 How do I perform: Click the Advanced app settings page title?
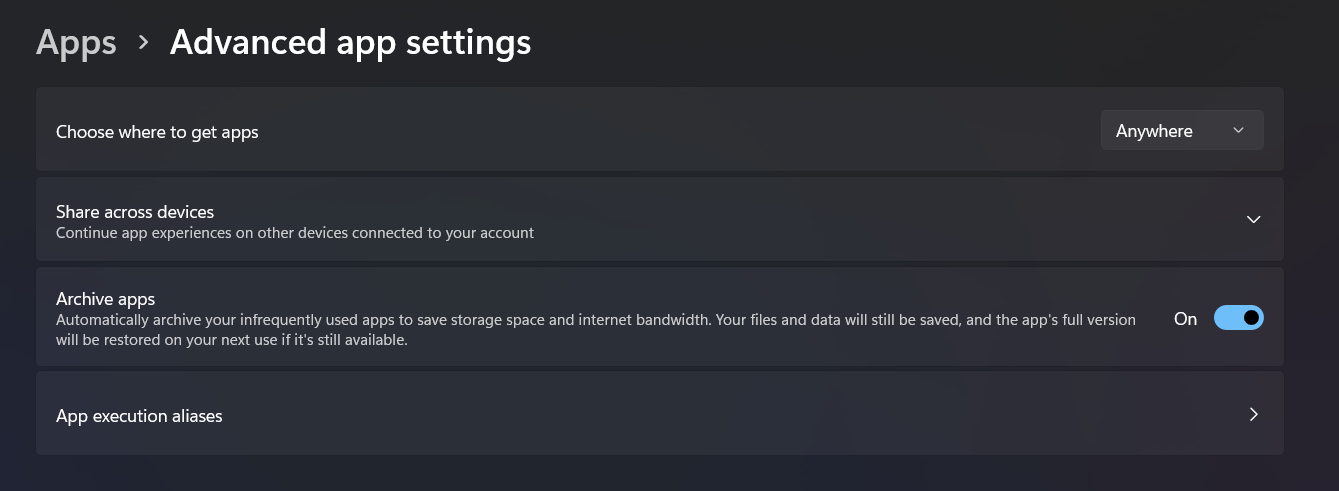point(350,43)
